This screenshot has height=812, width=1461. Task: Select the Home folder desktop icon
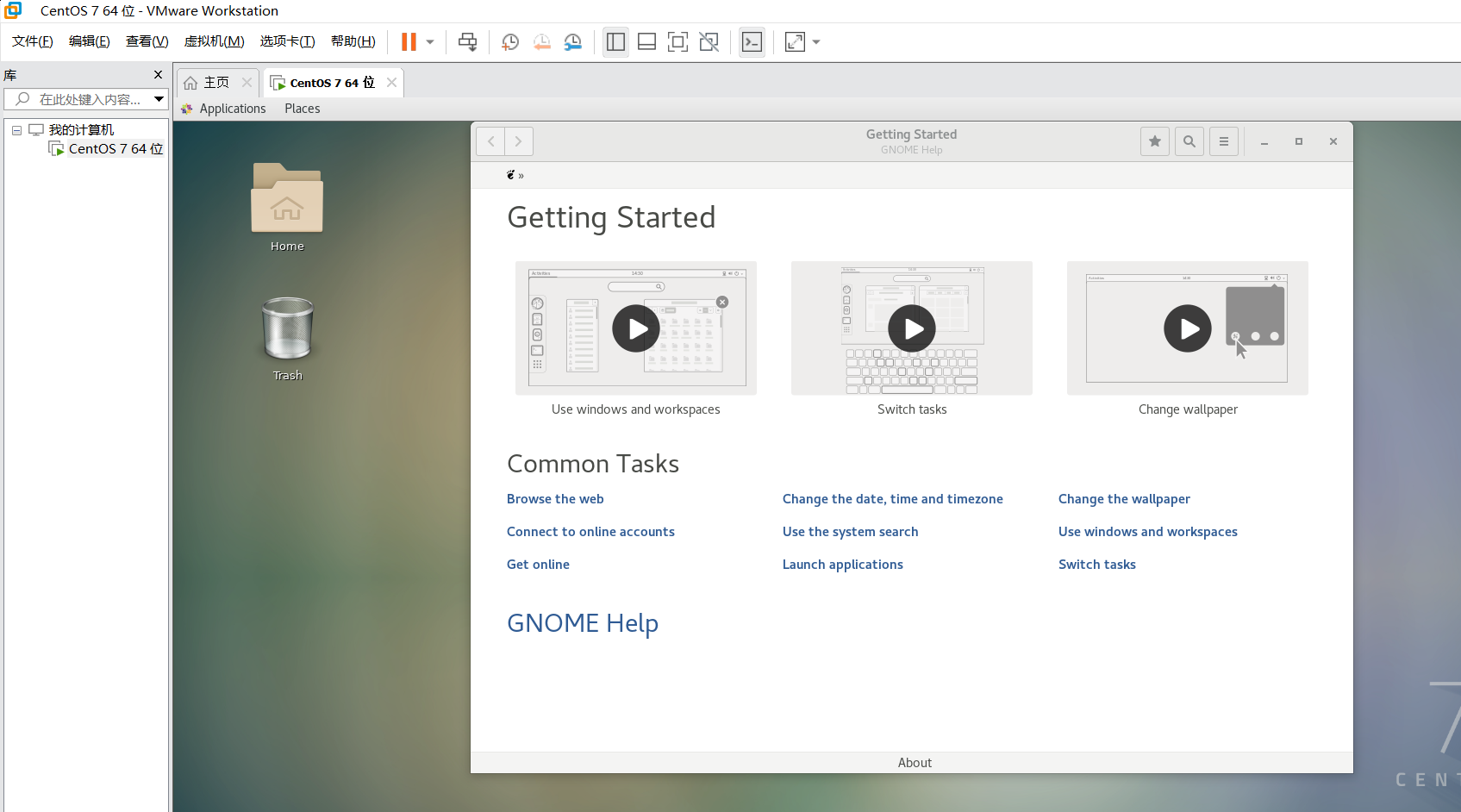287,208
